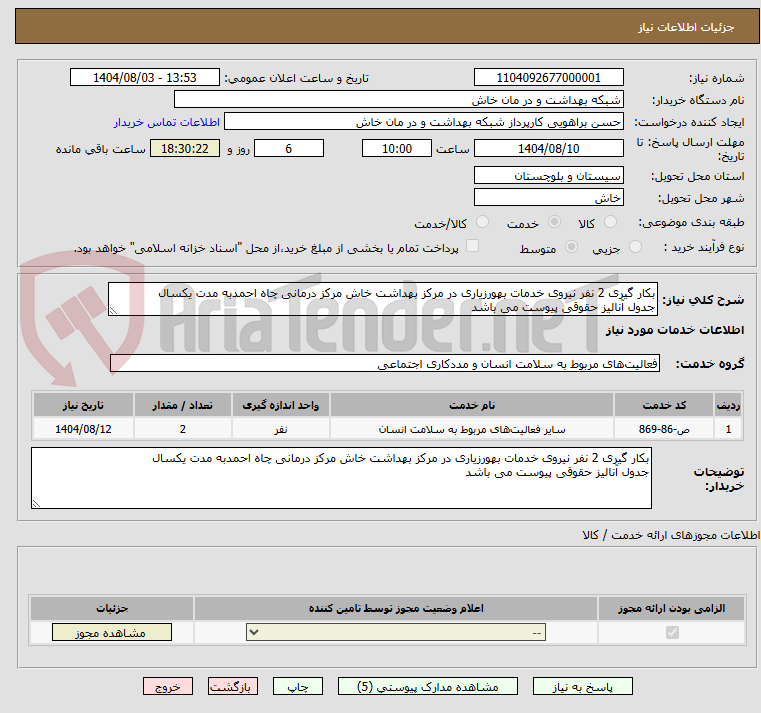
Task: Open the license status dropdown
Action: coord(396,632)
